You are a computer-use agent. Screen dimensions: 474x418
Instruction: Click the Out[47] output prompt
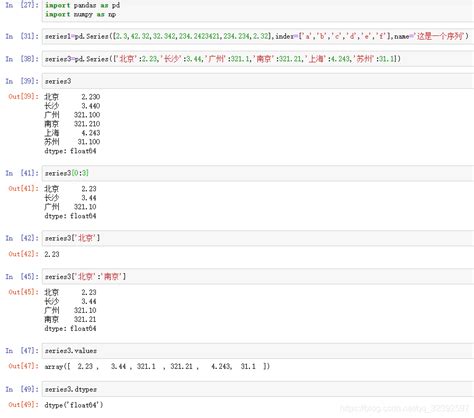pyautogui.click(x=23, y=366)
